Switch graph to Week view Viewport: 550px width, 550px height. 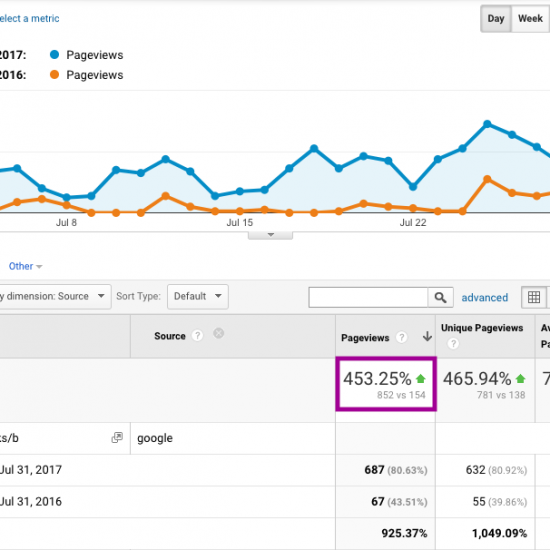pyautogui.click(x=530, y=19)
